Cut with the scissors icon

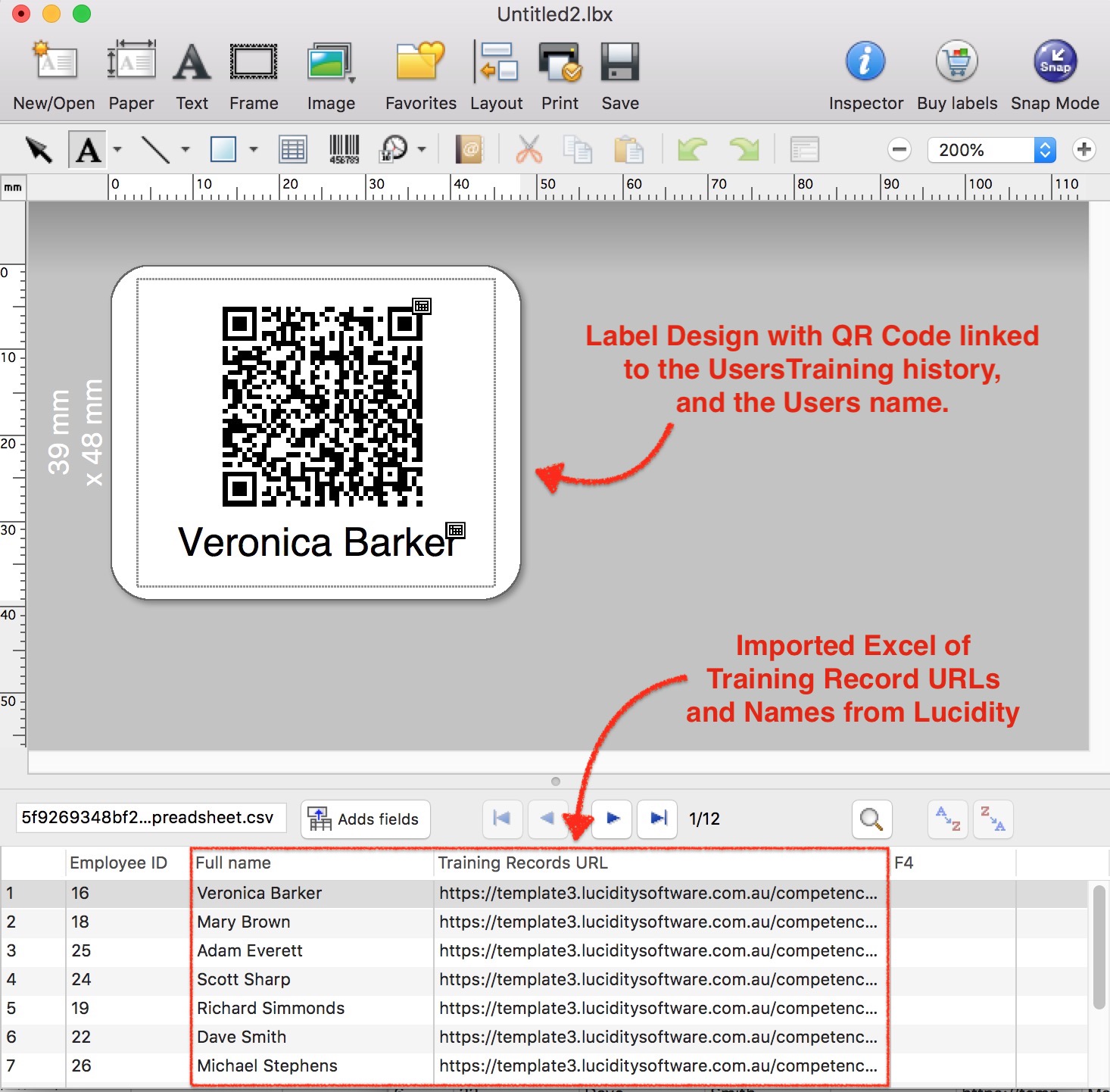tap(528, 149)
